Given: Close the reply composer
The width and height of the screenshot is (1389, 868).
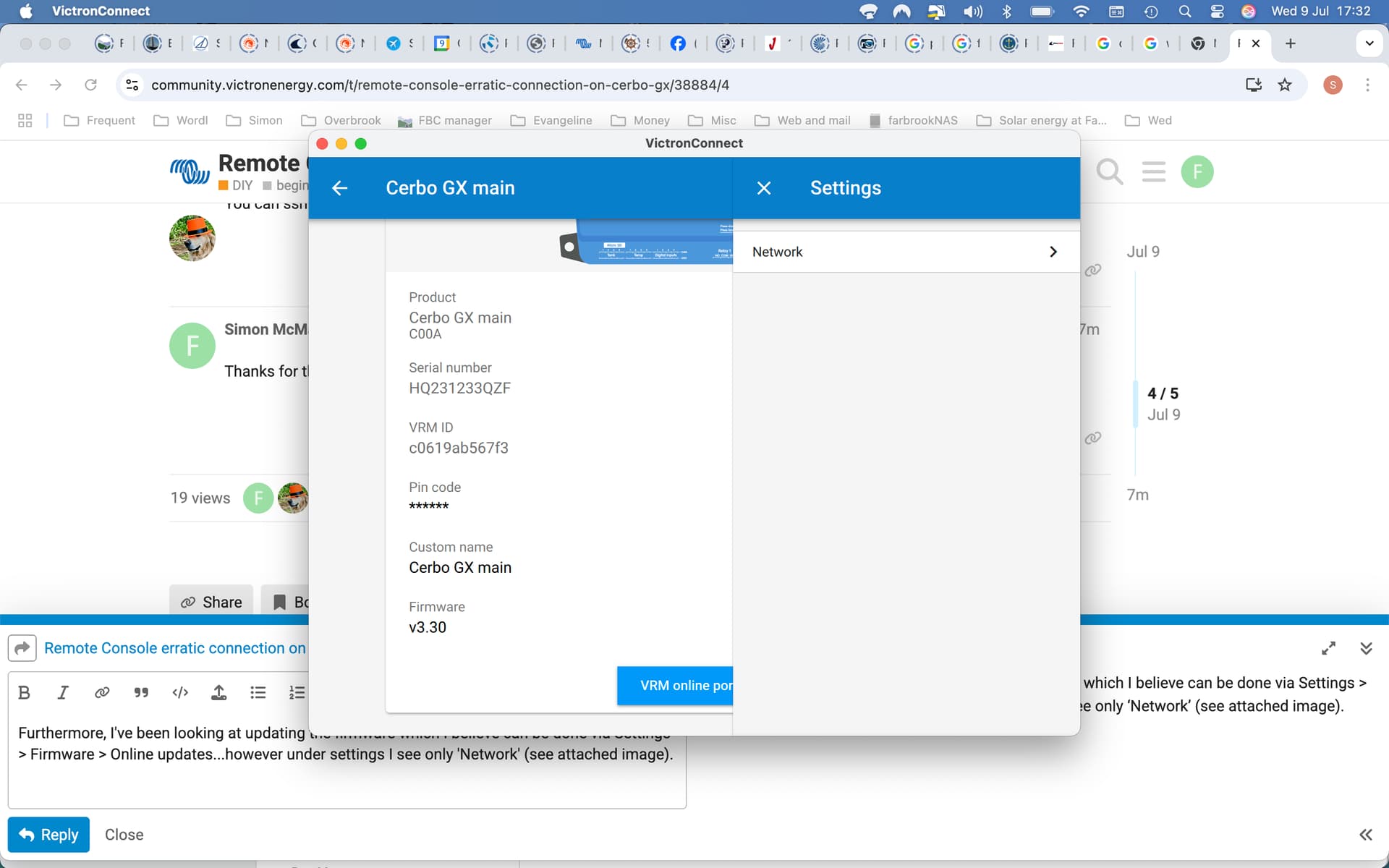Looking at the screenshot, I should [x=124, y=835].
